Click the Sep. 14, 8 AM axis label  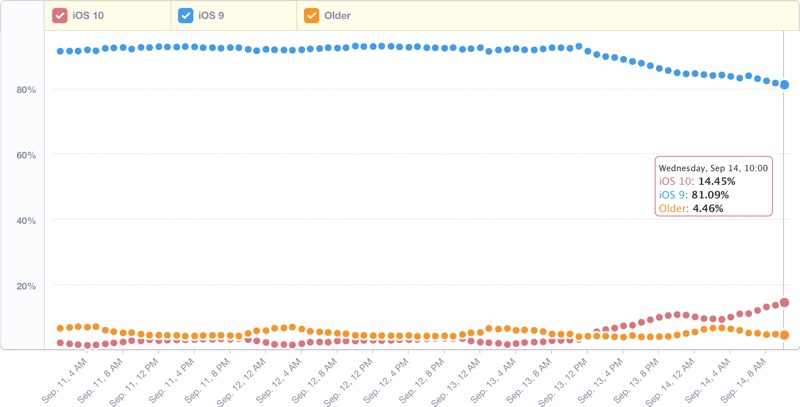[x=743, y=381]
